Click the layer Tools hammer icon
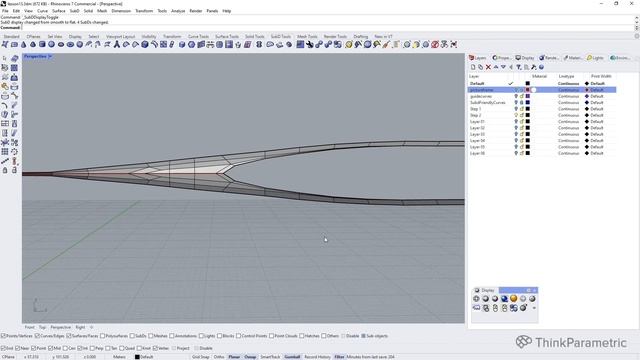Viewport: 640px width, 360px height. [x=533, y=67]
